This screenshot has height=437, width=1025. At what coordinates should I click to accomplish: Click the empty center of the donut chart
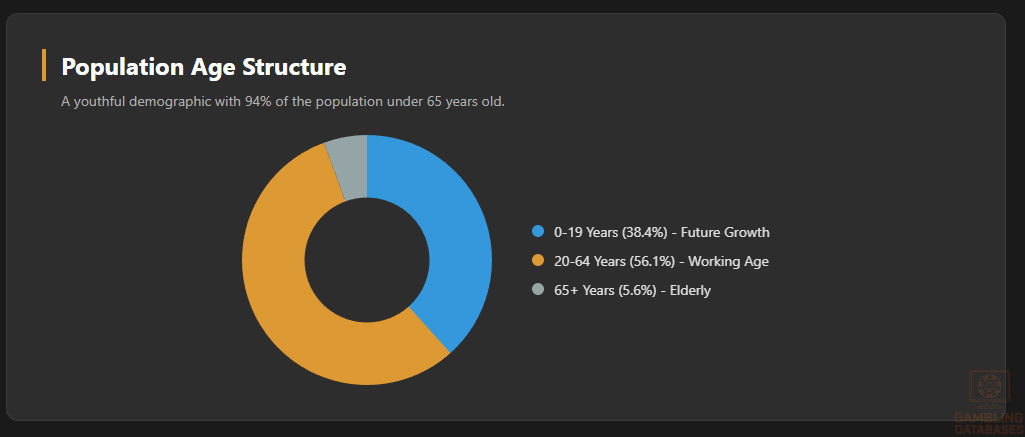[367, 260]
